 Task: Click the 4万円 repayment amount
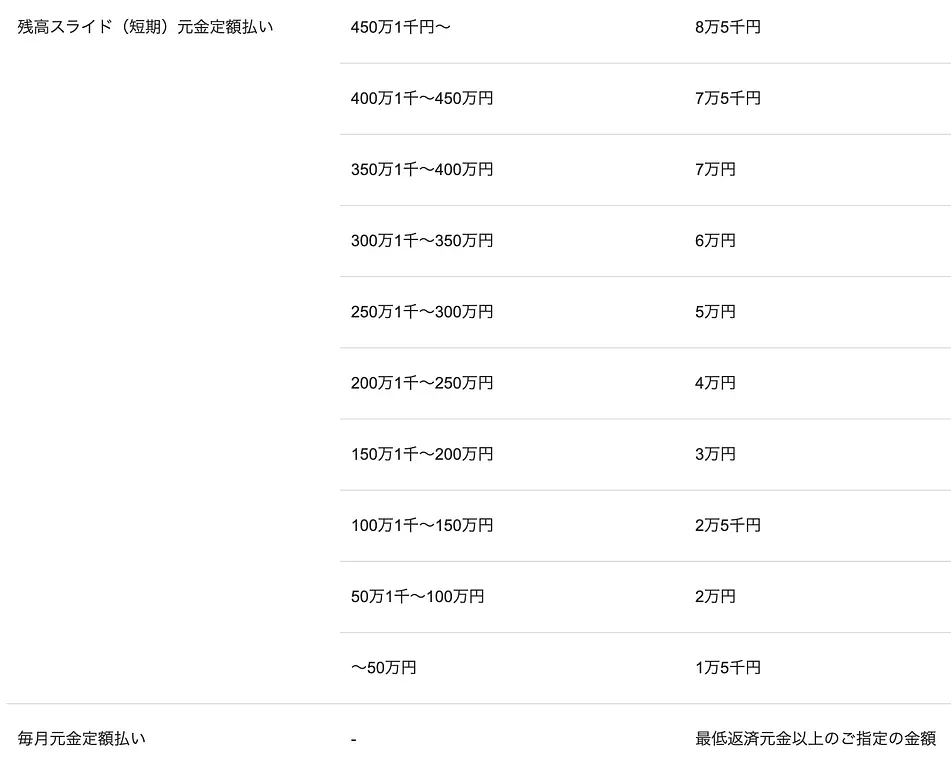[x=715, y=382]
